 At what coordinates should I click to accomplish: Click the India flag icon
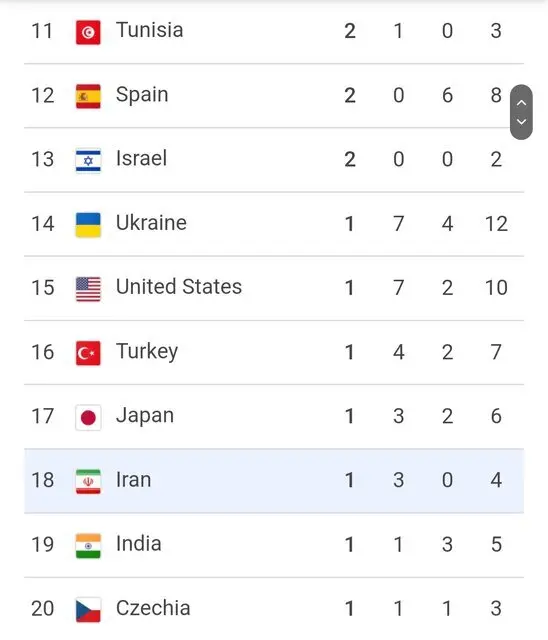[88, 546]
